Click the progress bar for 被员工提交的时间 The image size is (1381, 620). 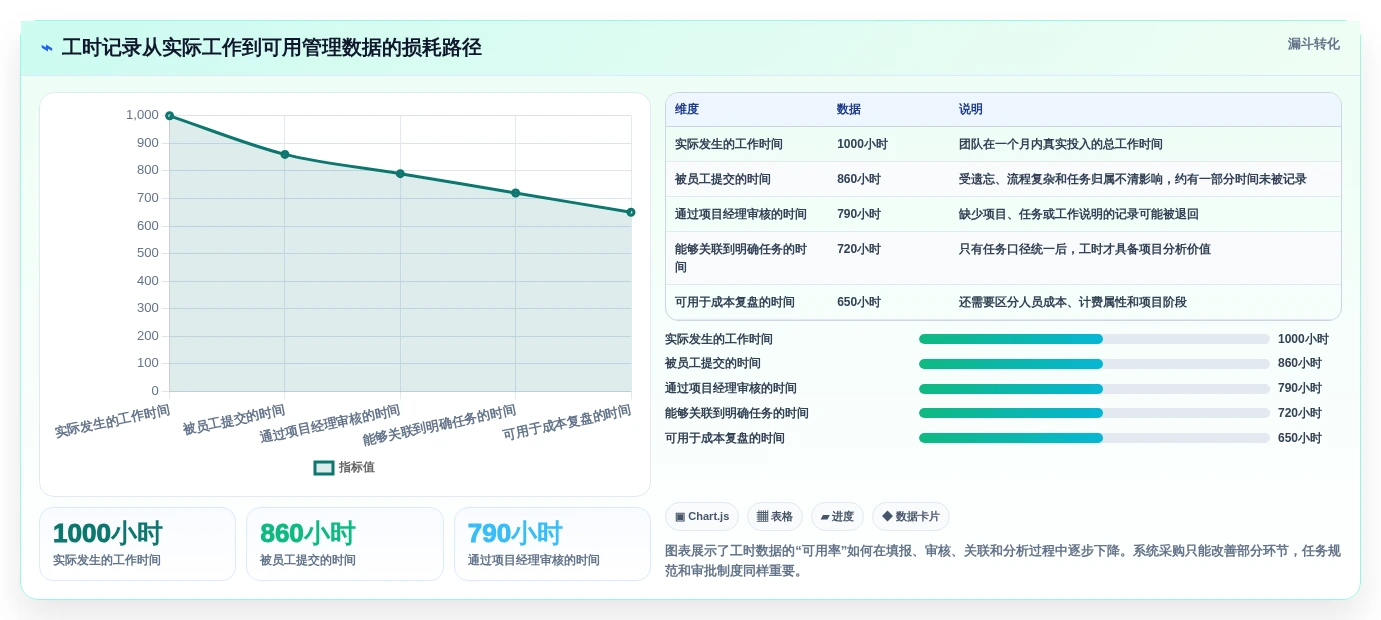[x=1094, y=364]
